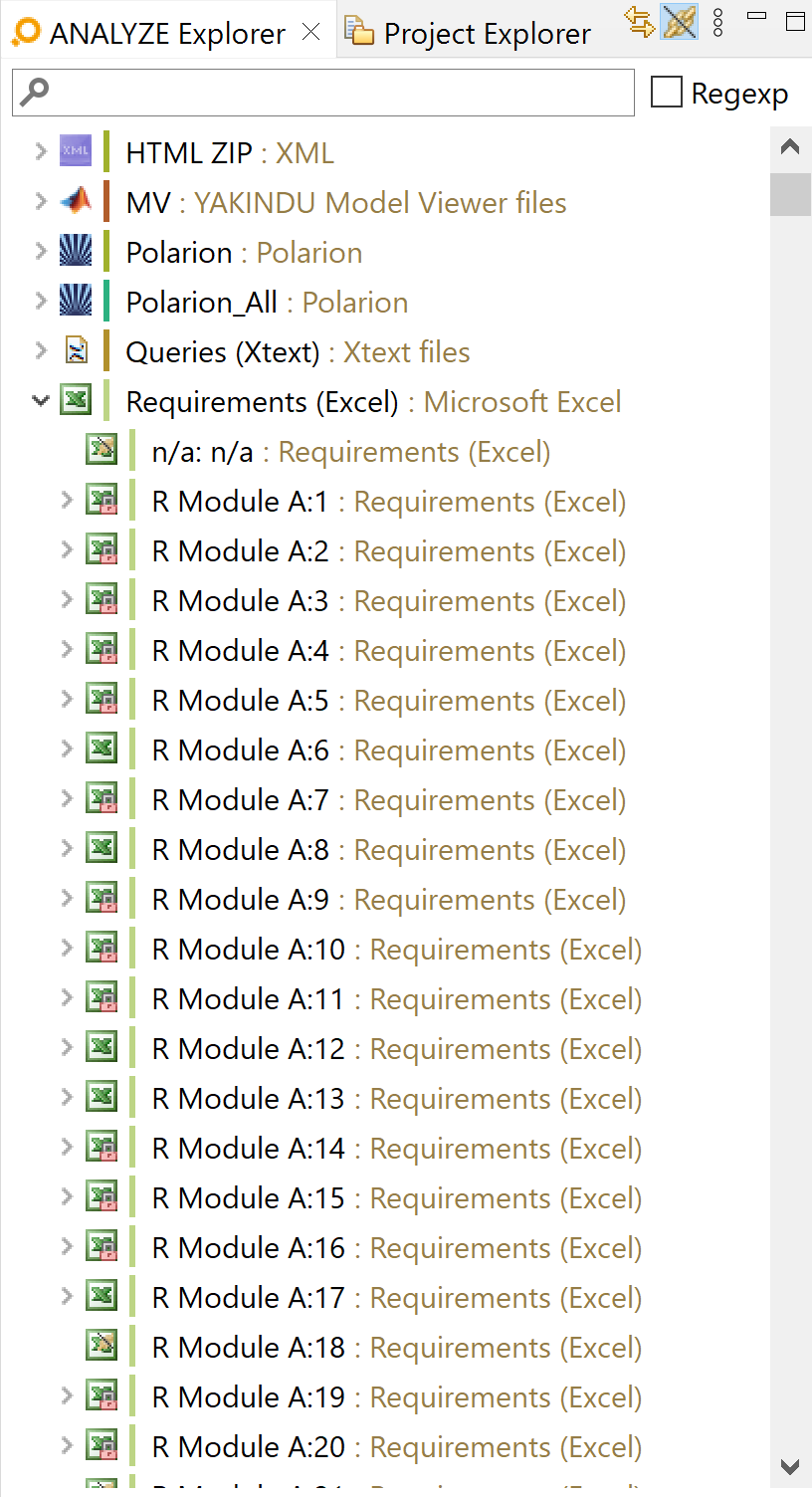Click the Polarion_All adapter icon
The height and width of the screenshot is (1497, 812).
pyautogui.click(x=76, y=301)
